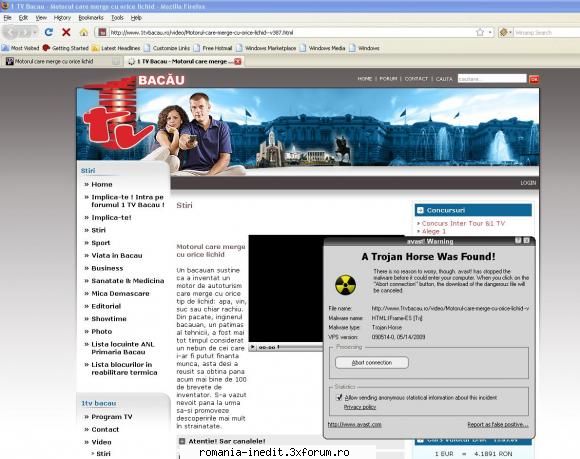This screenshot has width=580, height=459.
Task: Close the active 1 TV Bacau tab
Action: click(x=238, y=61)
